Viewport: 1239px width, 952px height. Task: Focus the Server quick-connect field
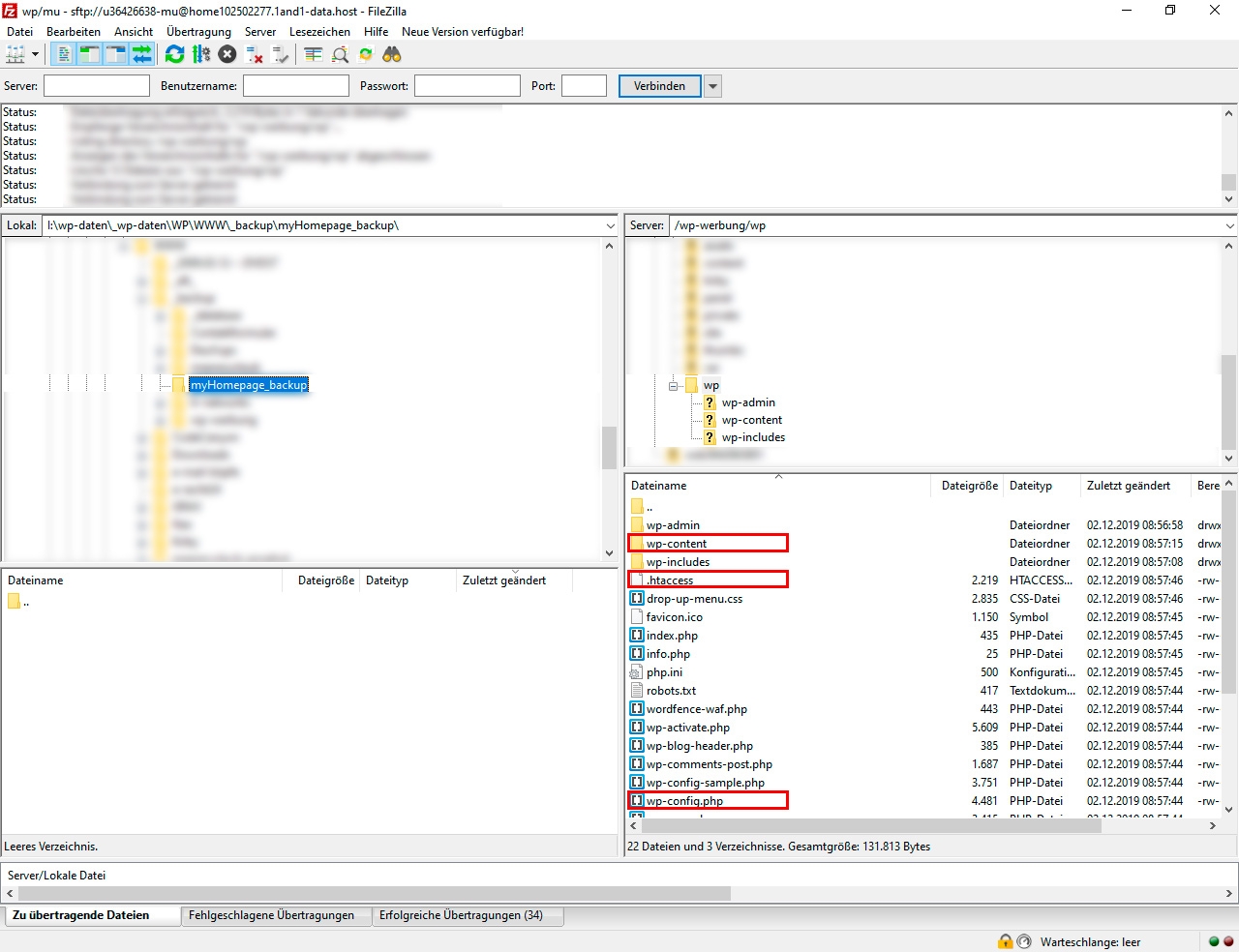(x=97, y=86)
